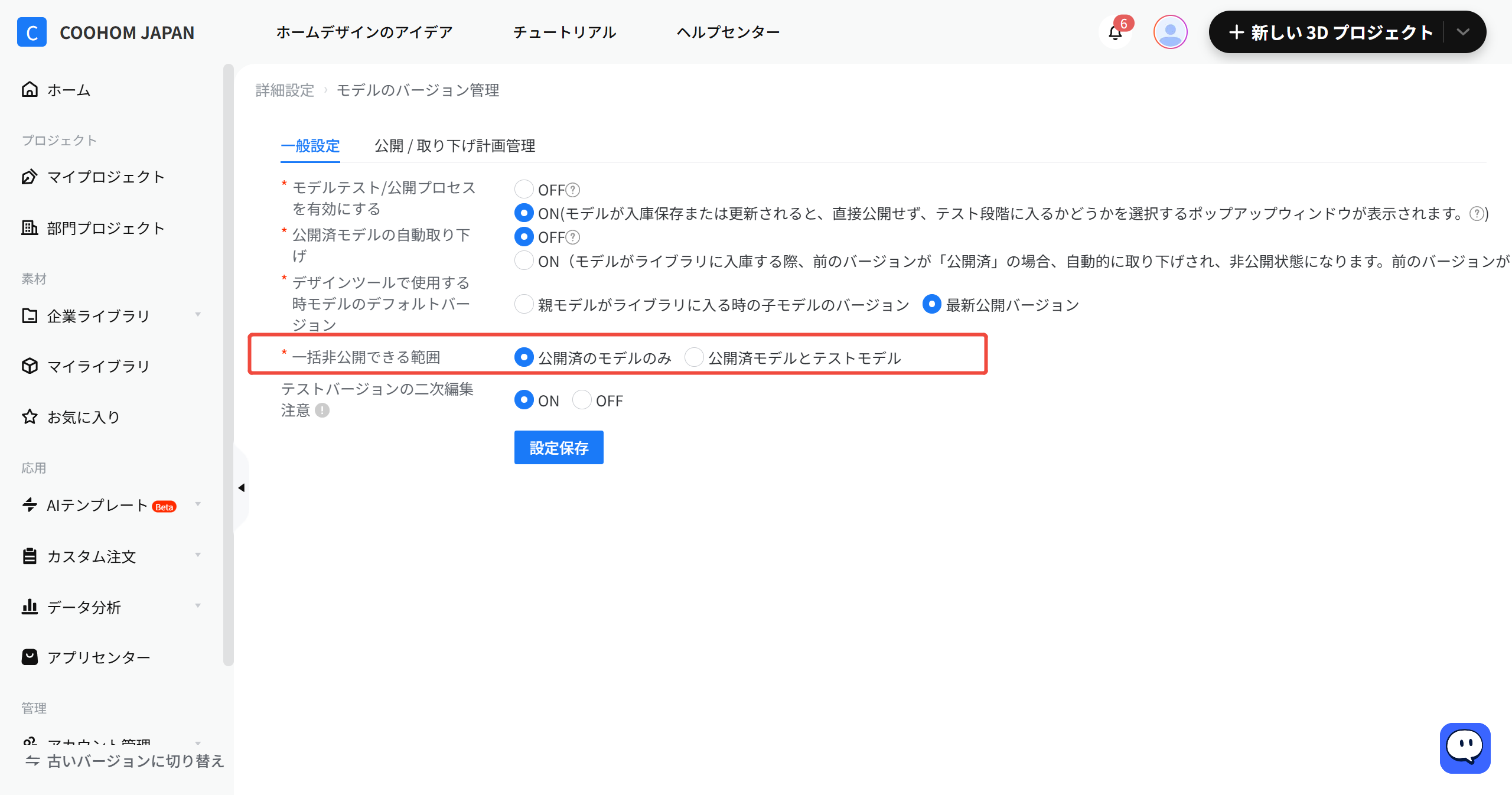Expand the 企業ライブラリ submenu arrow
This screenshot has width=1512, height=795.
pos(198,315)
